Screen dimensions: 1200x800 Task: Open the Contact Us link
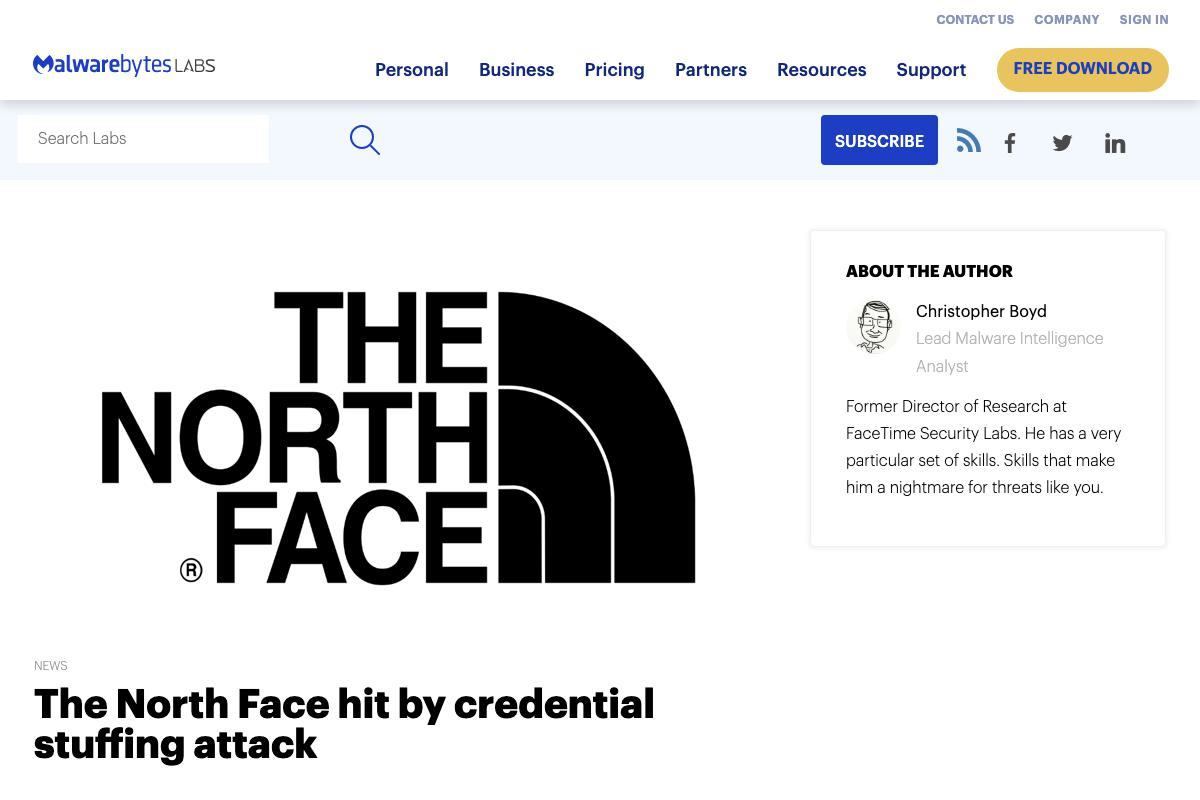975,20
